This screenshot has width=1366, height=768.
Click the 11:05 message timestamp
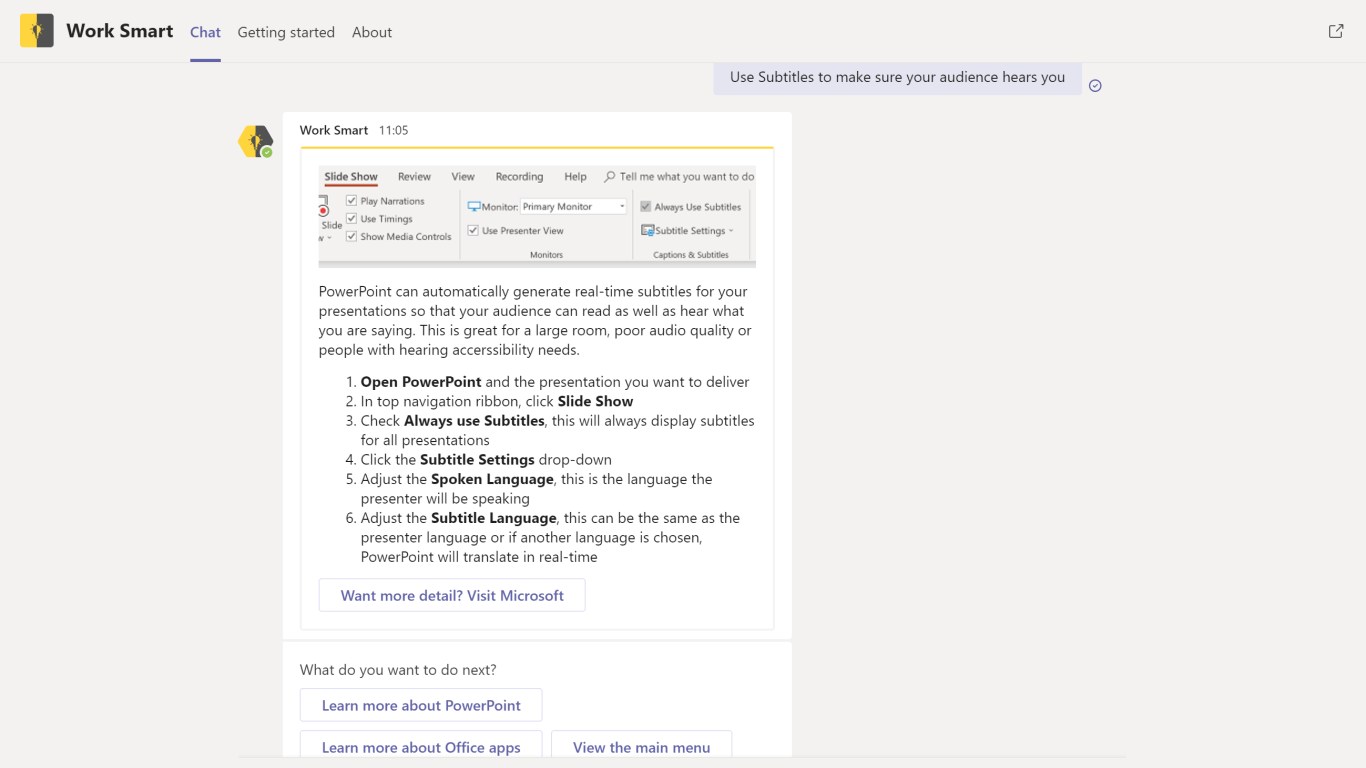click(x=394, y=130)
